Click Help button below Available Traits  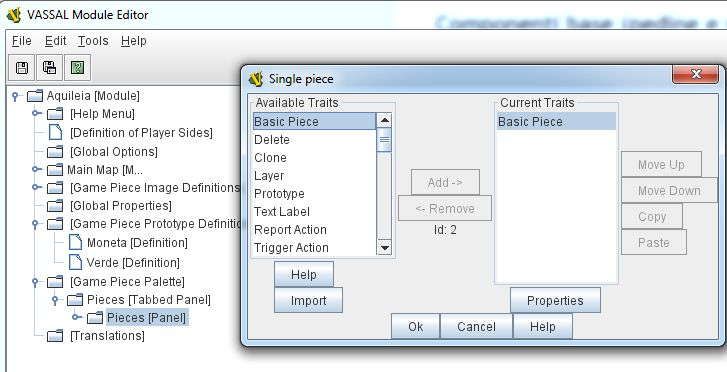304,275
